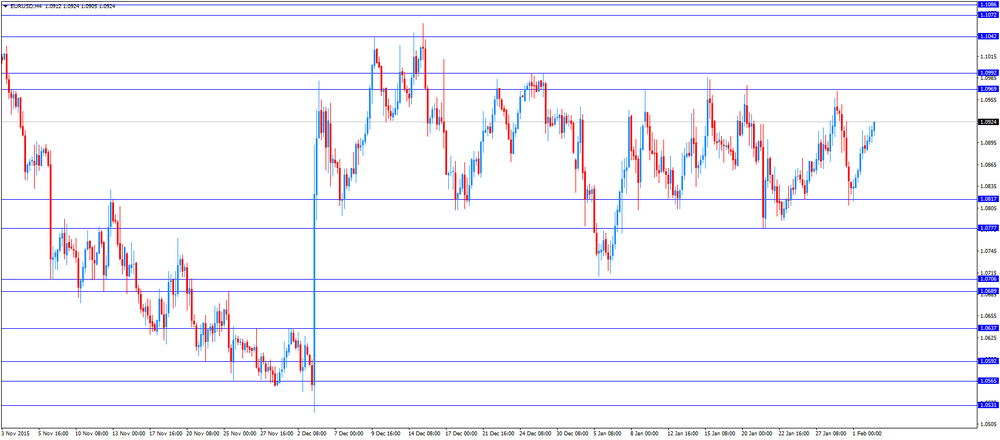This screenshot has height=440, width=1000.
Task: Select the 1.0969 horizontal line price label
Action: coord(987,89)
